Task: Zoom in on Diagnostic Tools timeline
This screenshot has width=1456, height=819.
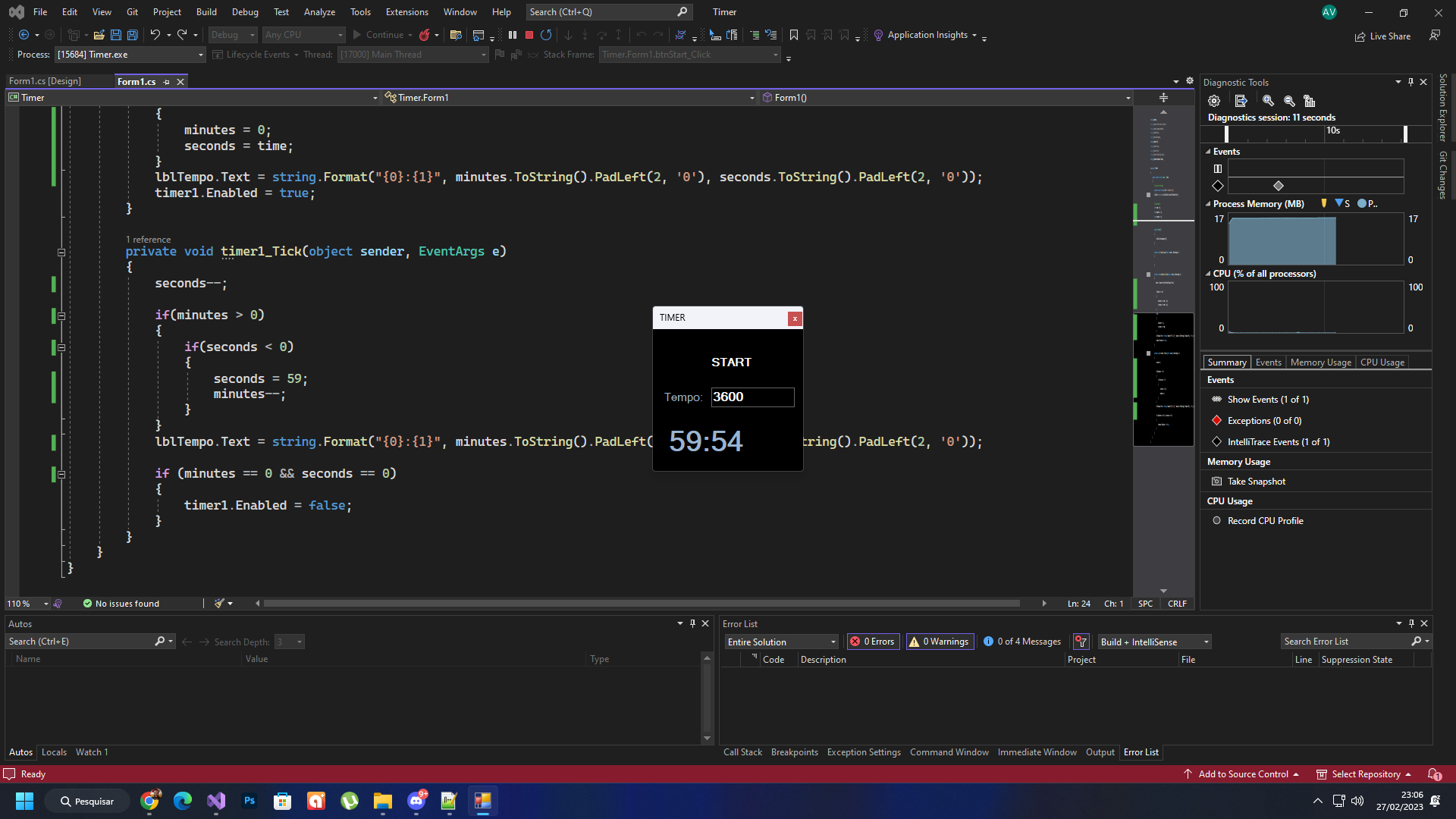Action: coord(1268,101)
